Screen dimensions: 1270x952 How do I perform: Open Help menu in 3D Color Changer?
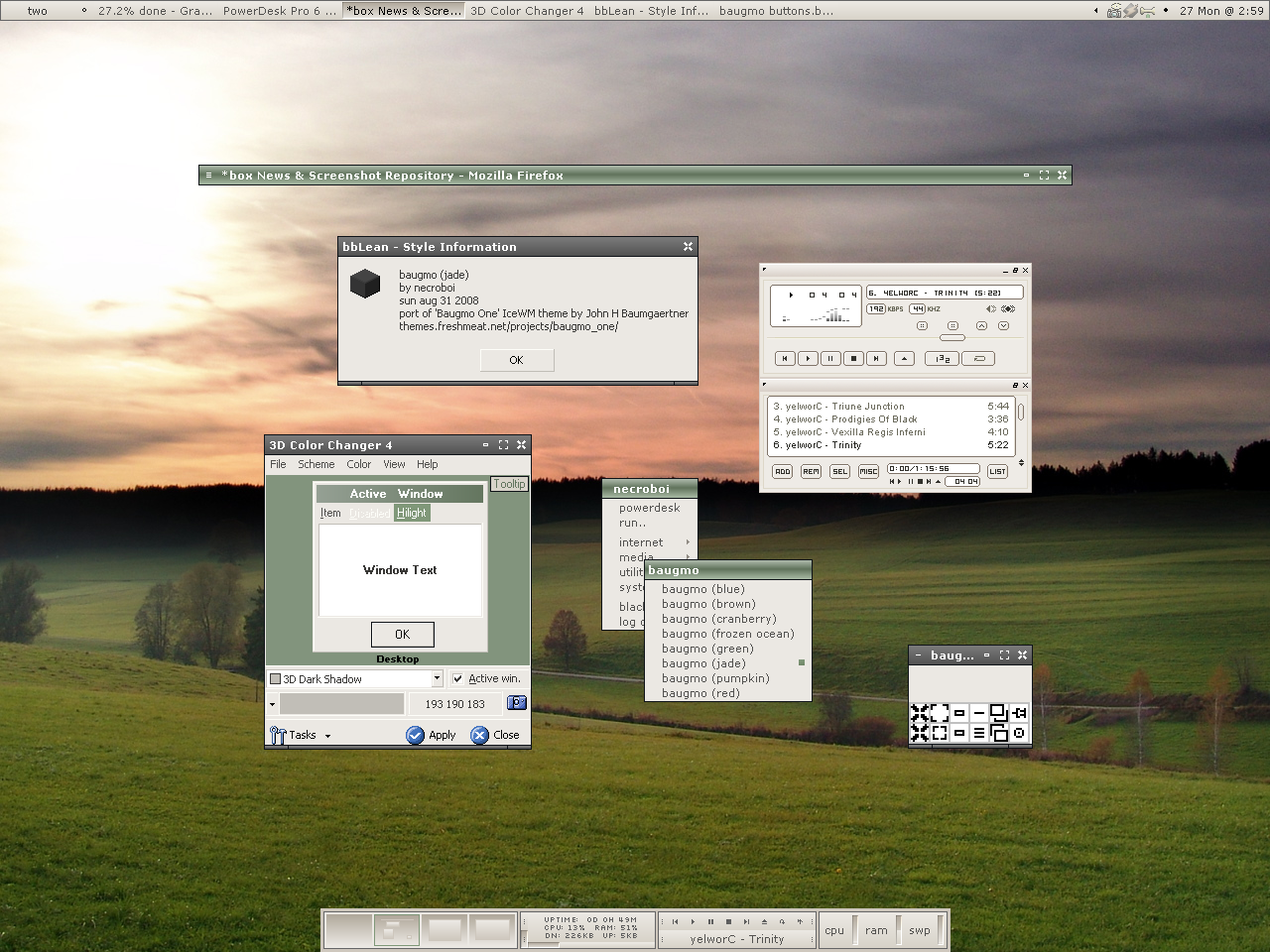pyautogui.click(x=428, y=464)
